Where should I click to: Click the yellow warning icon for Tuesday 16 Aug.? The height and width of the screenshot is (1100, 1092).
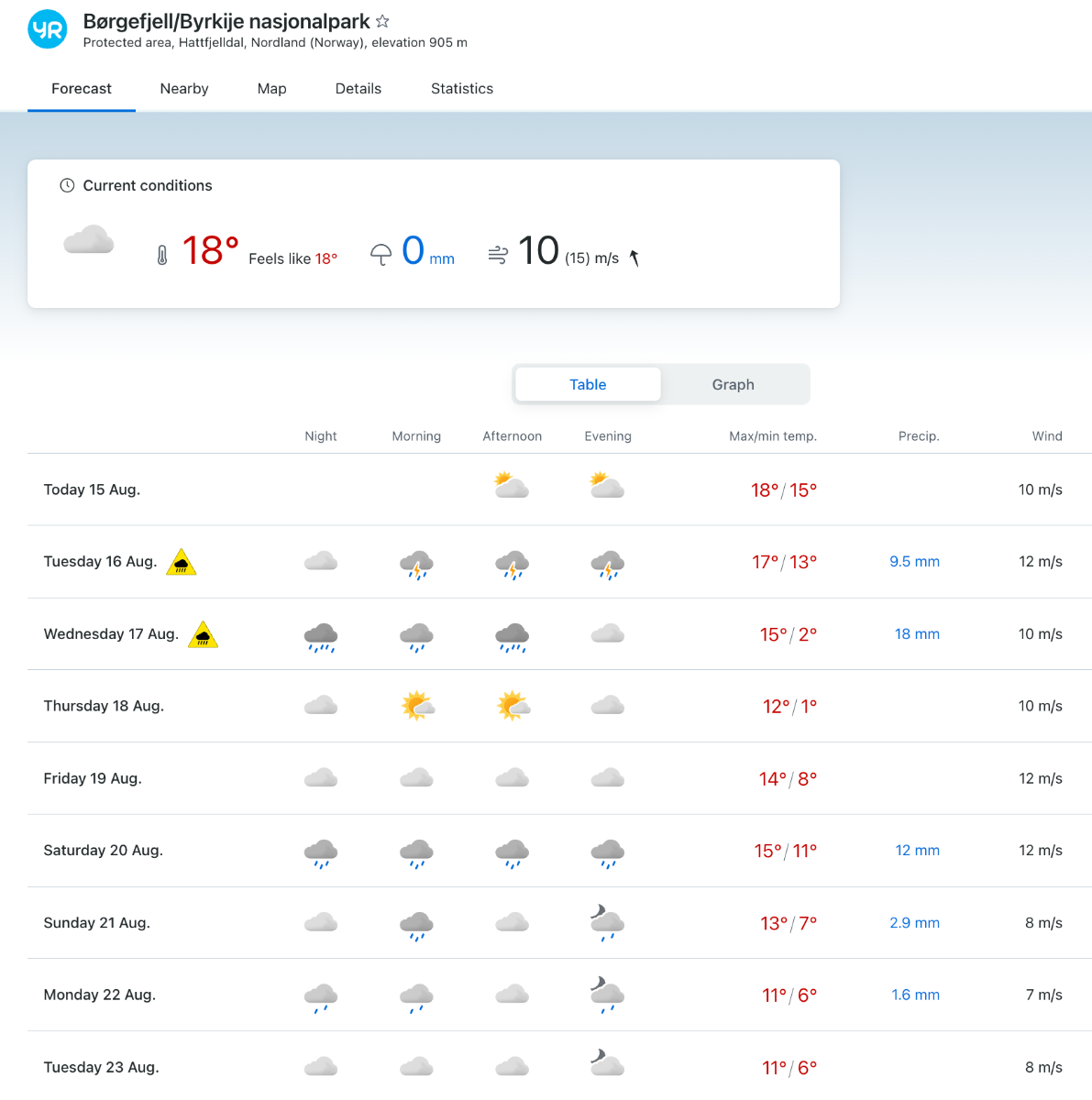(182, 562)
